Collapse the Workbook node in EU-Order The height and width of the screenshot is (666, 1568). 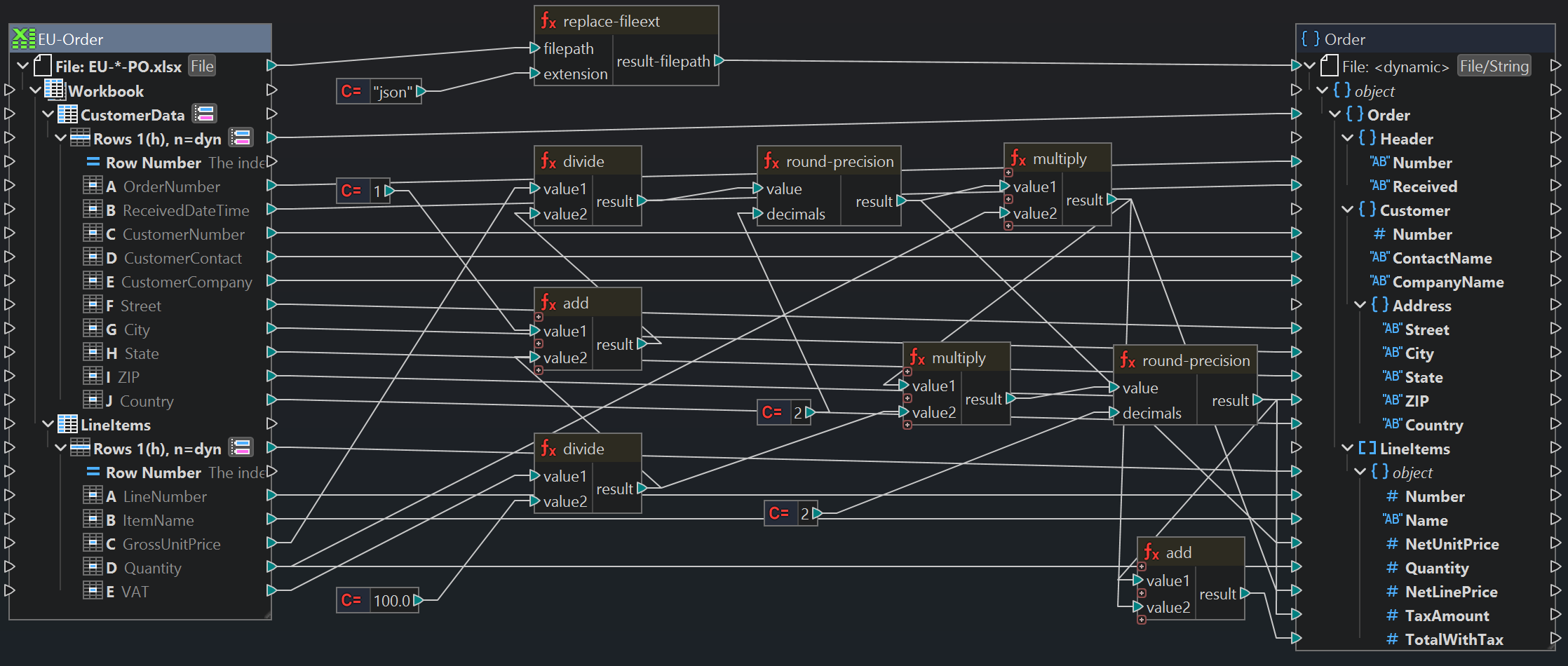click(x=35, y=90)
